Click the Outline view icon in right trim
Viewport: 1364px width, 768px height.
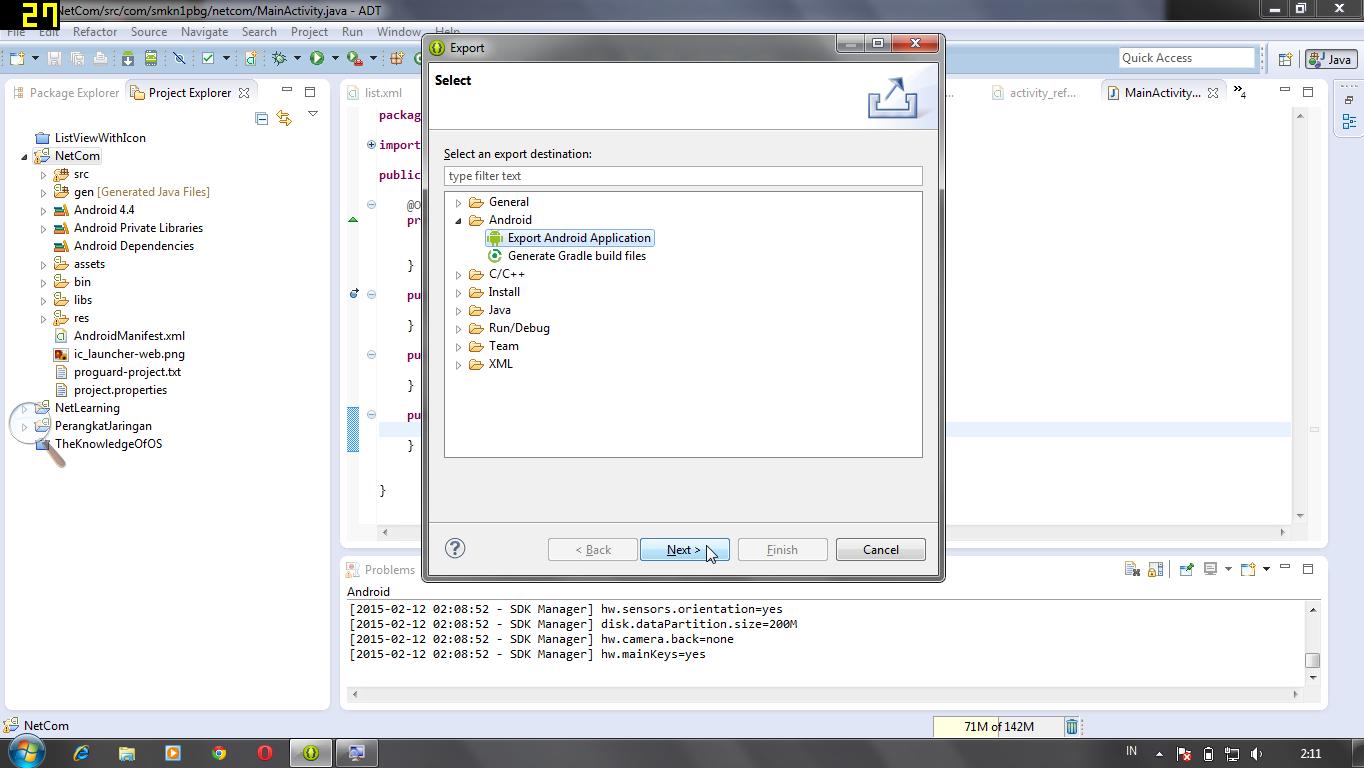pyautogui.click(x=1349, y=122)
